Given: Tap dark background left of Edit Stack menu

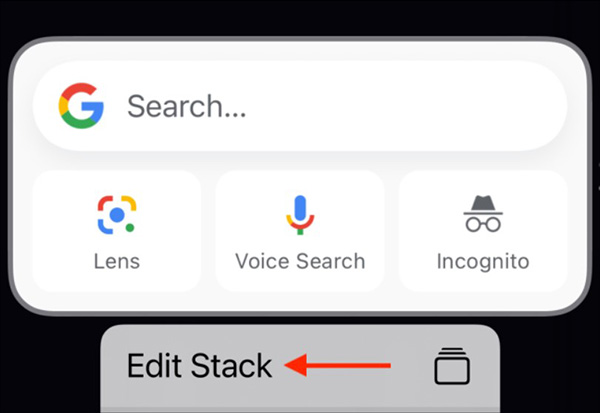Looking at the screenshot, I should tap(50, 366).
